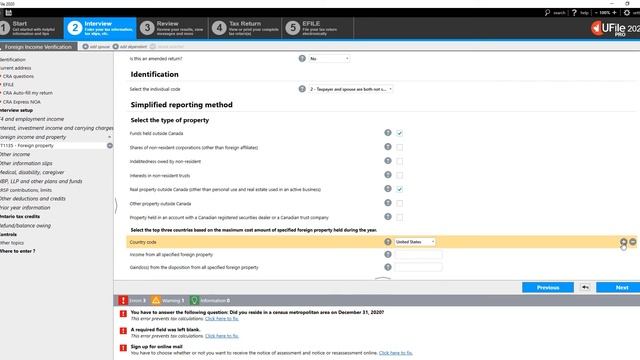Screen dimensions: 640x360
Task: Click the Next button
Action: point(619,287)
